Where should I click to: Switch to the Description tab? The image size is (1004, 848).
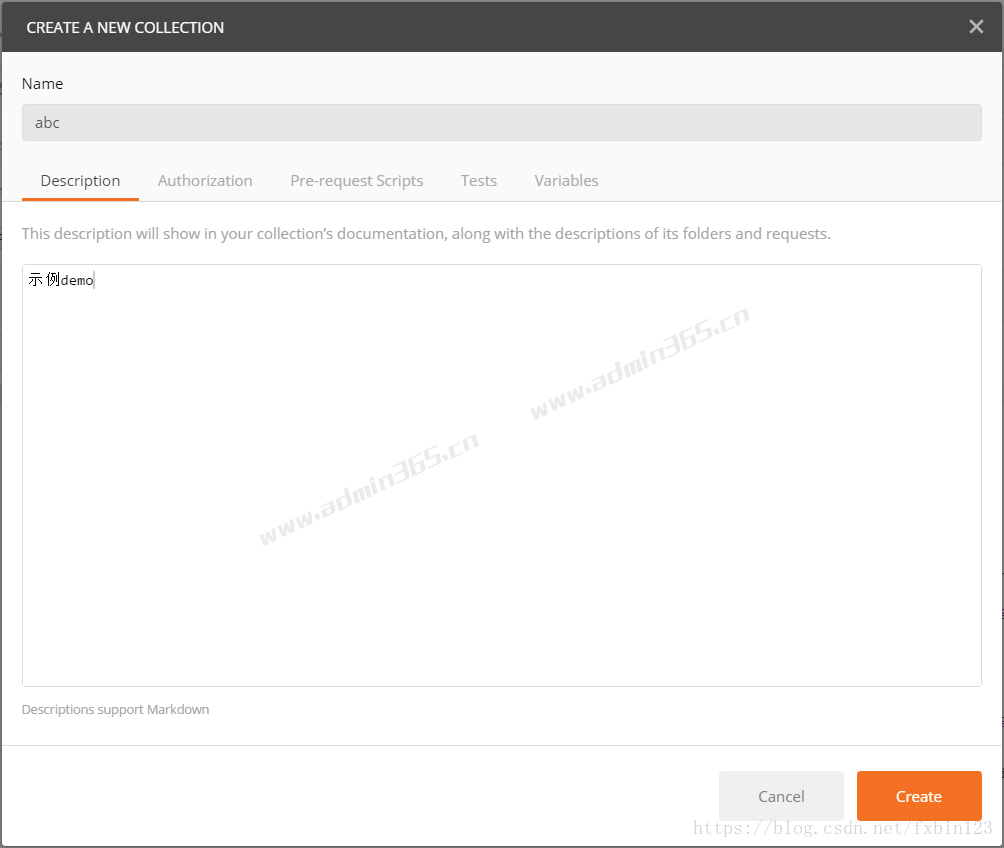(80, 181)
